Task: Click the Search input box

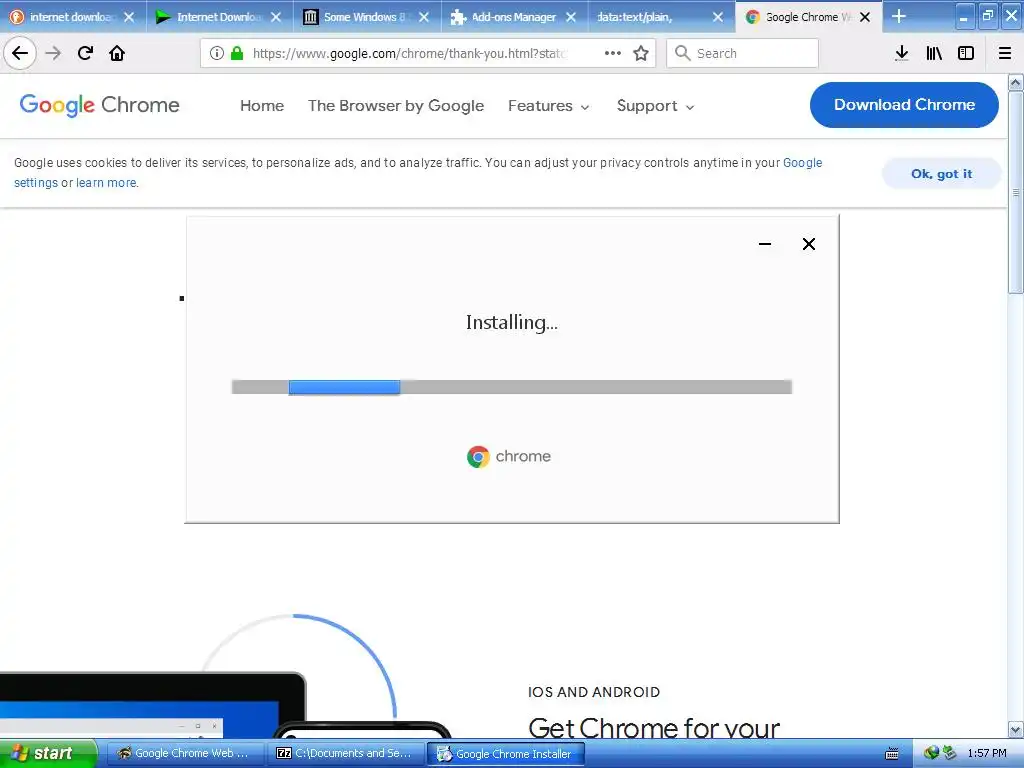Action: pos(743,53)
